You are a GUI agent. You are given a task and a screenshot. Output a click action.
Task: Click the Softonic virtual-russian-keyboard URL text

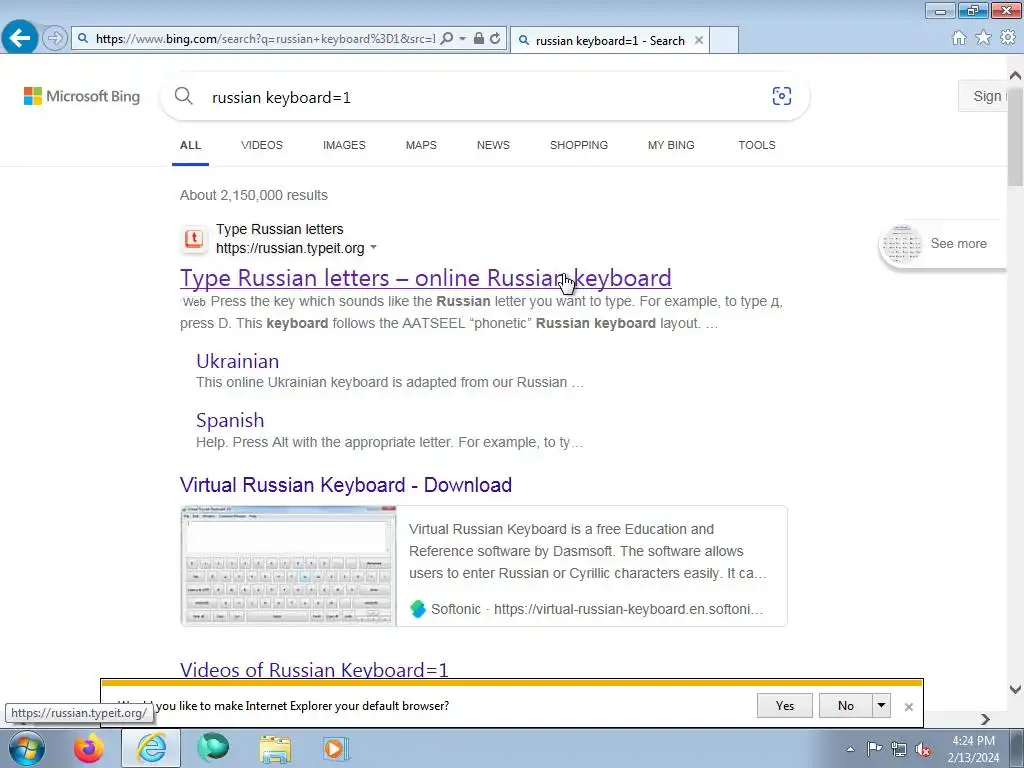[x=628, y=609]
